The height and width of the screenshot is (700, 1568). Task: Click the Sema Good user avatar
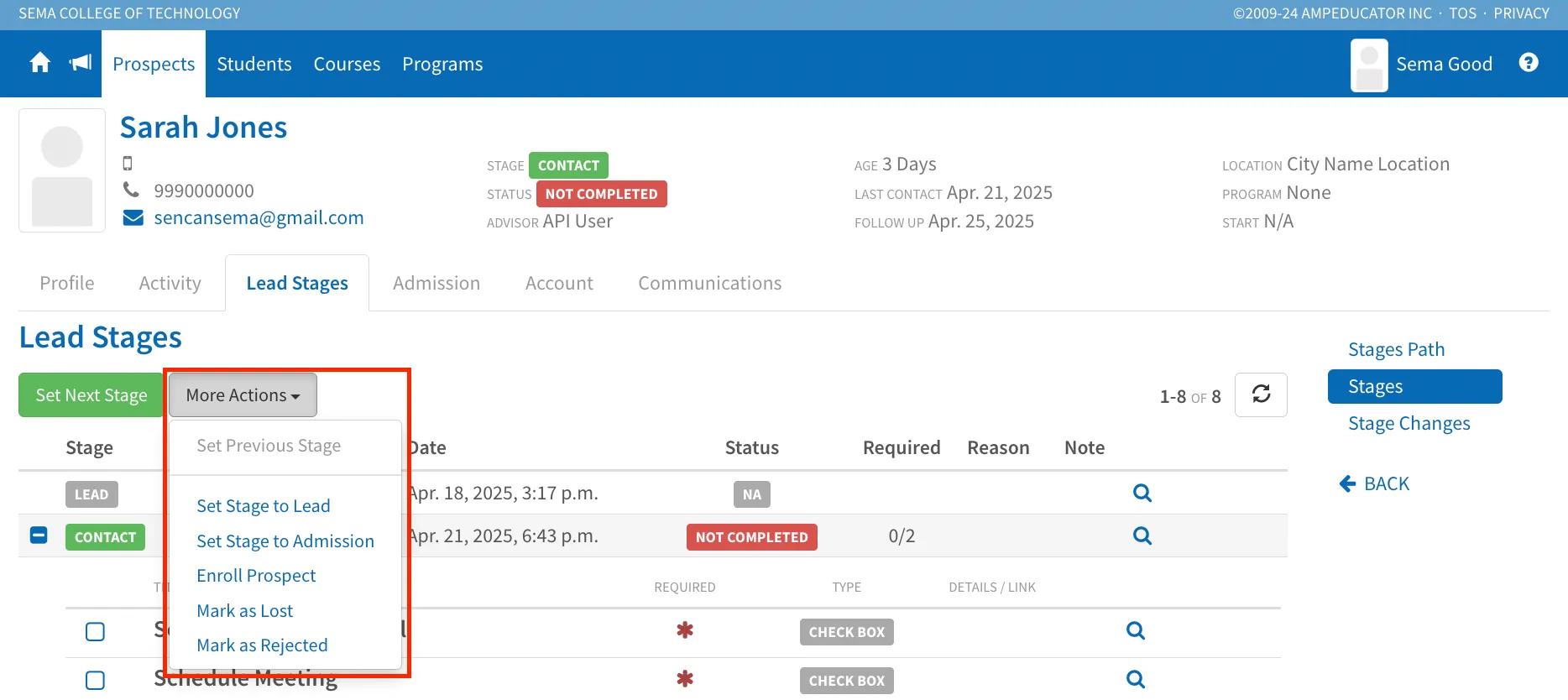click(x=1369, y=65)
